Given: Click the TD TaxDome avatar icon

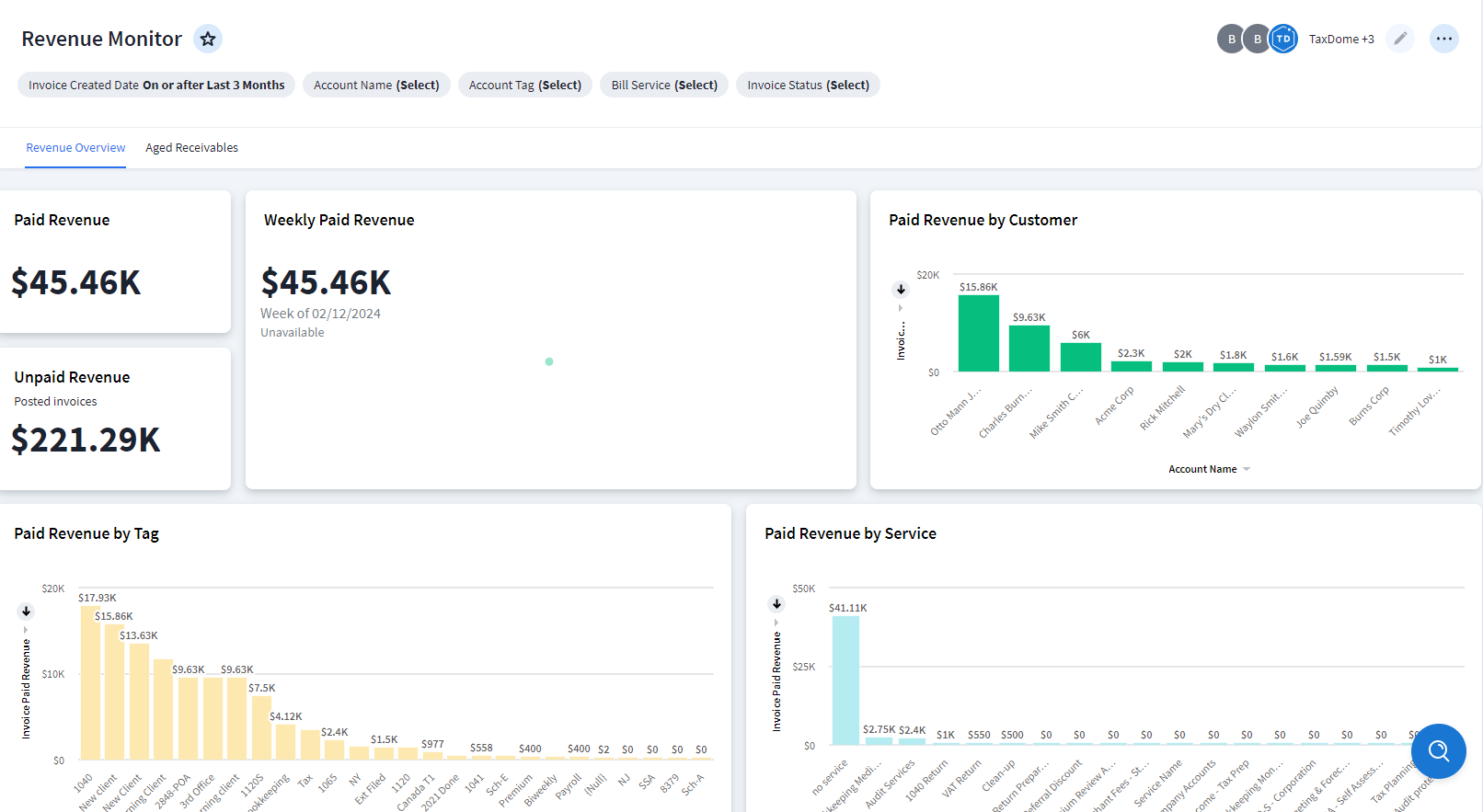Looking at the screenshot, I should (1283, 39).
